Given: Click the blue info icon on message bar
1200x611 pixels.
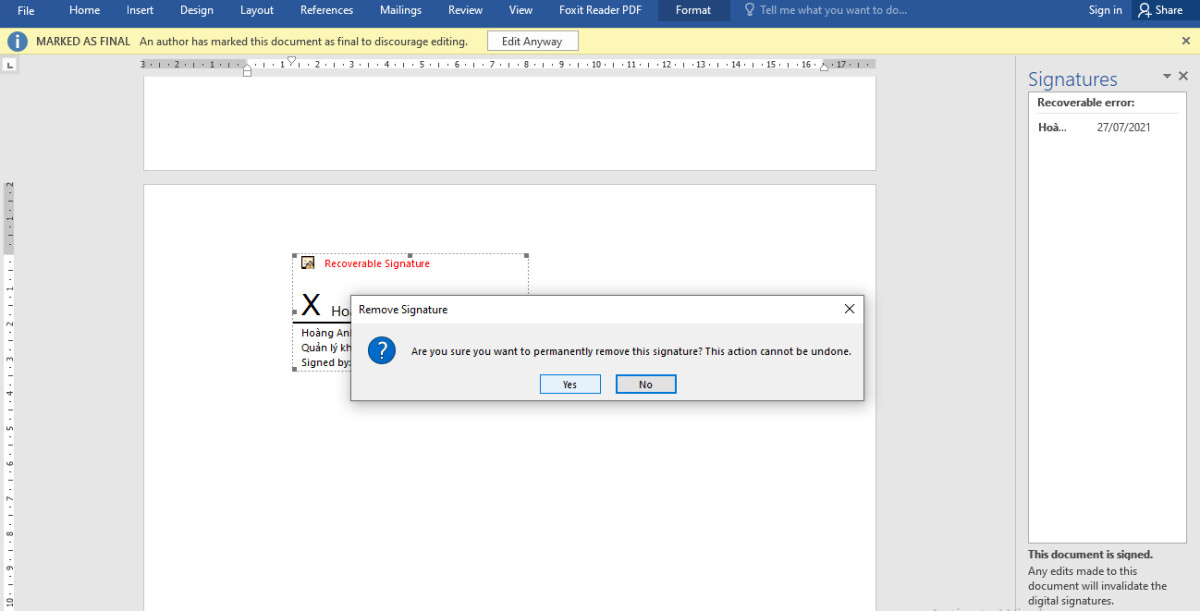Looking at the screenshot, I should [x=17, y=42].
